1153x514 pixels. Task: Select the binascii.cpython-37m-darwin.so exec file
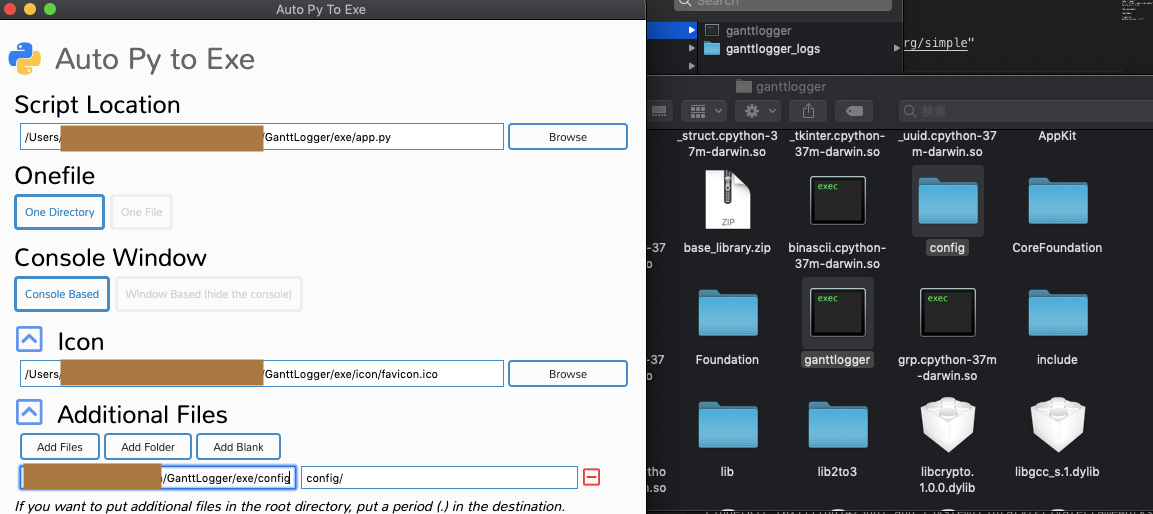click(x=838, y=200)
